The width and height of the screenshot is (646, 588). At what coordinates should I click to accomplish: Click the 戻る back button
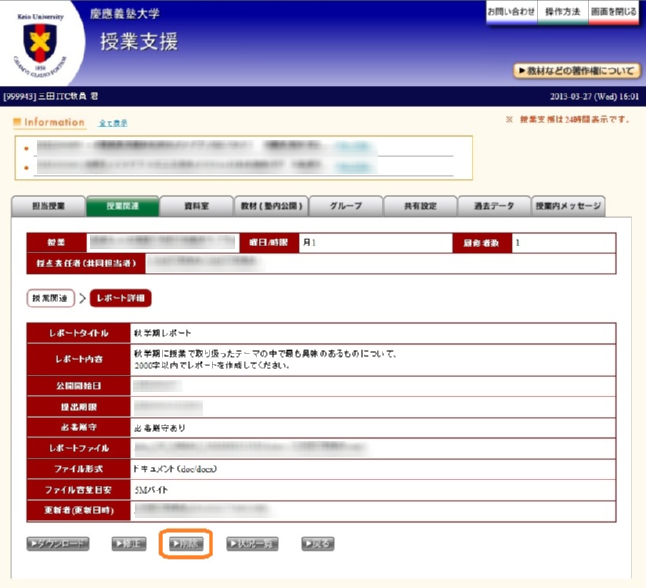[315, 544]
